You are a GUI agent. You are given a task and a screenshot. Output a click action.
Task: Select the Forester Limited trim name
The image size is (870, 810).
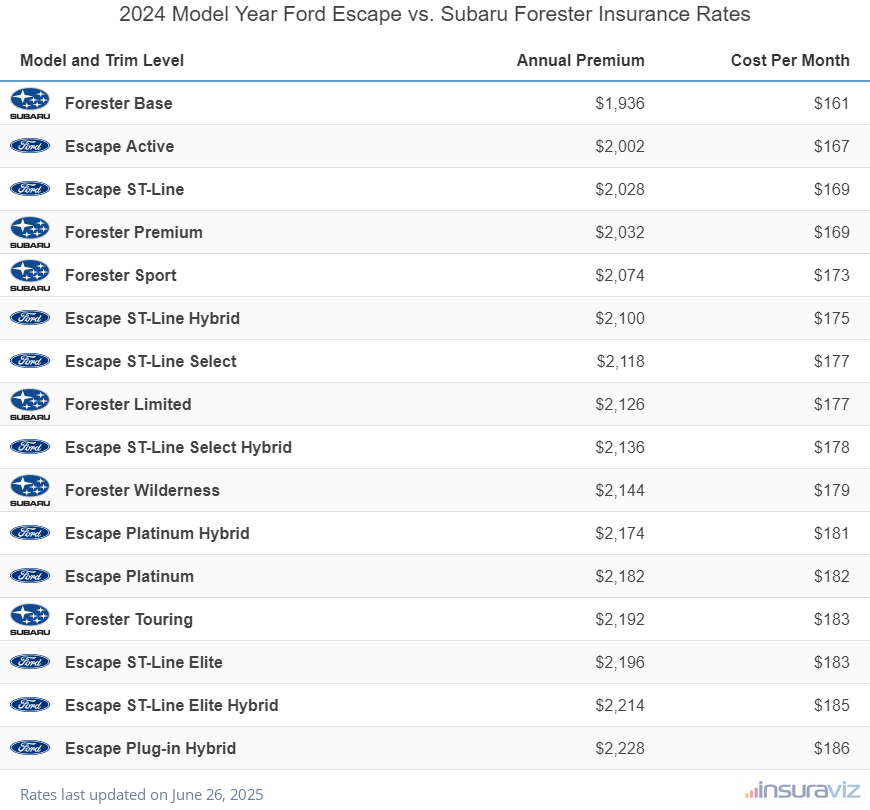coord(128,404)
